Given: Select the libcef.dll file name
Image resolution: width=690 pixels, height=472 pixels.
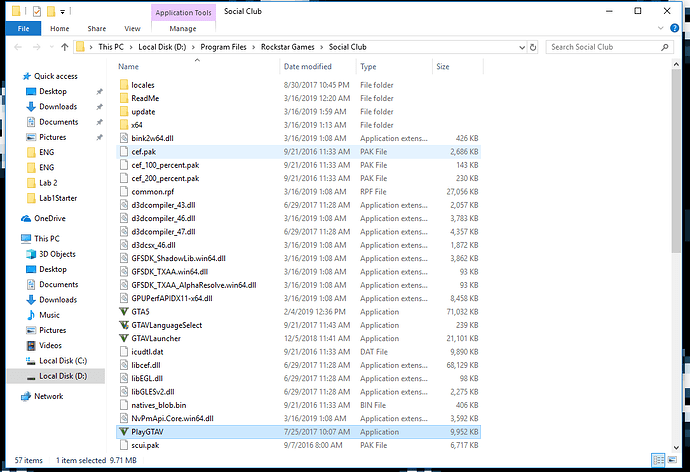Looking at the screenshot, I should [146, 365].
